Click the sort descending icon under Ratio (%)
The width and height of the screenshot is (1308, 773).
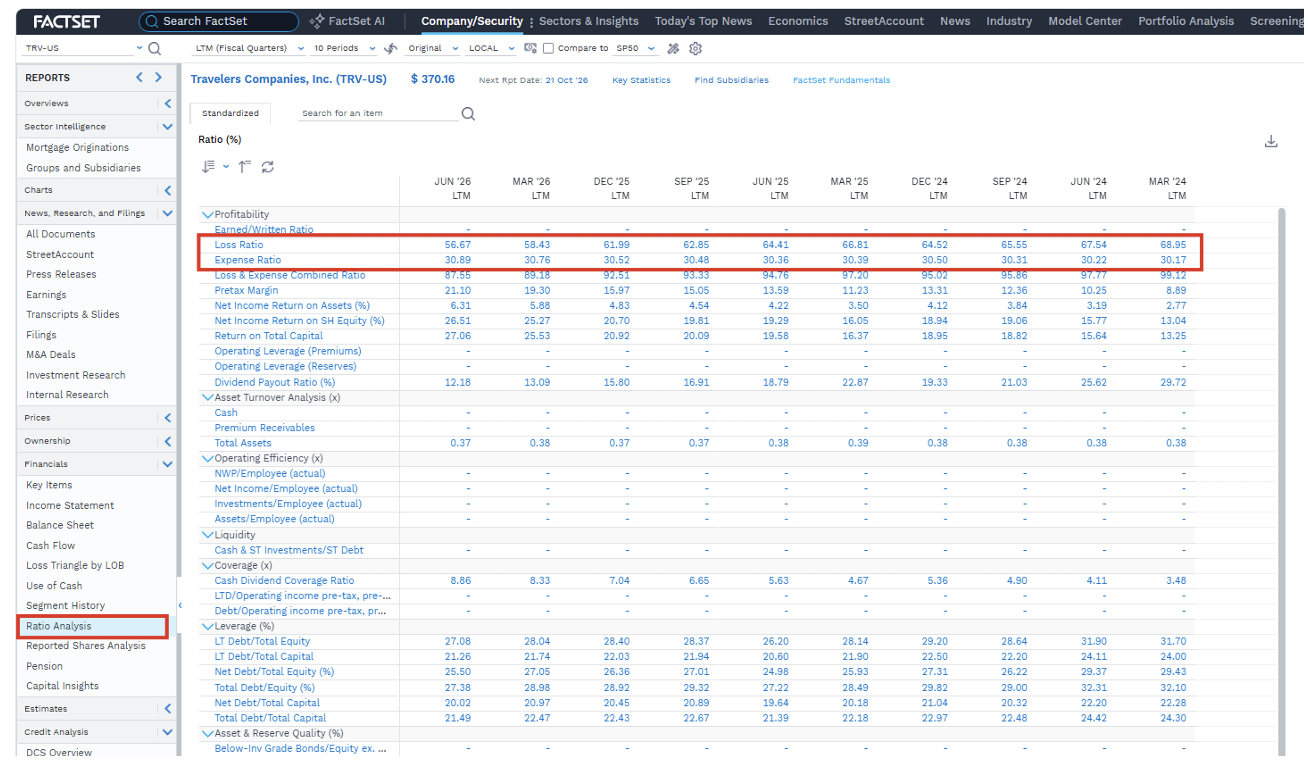tap(209, 167)
